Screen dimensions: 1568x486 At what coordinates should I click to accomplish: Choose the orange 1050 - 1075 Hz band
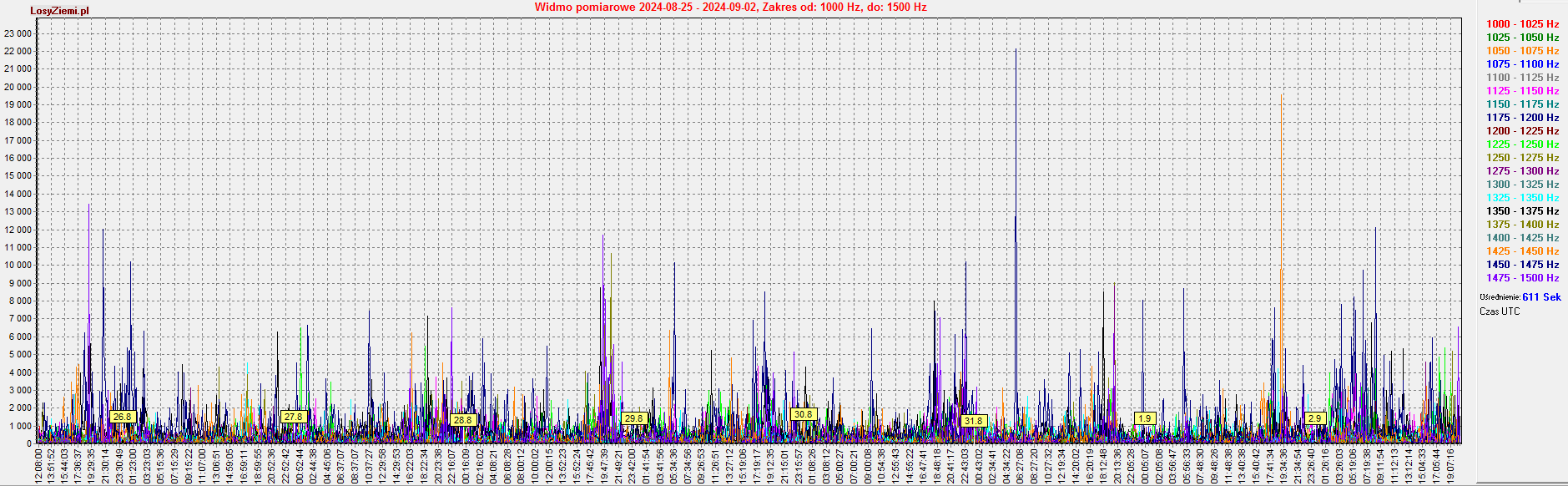click(x=1522, y=51)
